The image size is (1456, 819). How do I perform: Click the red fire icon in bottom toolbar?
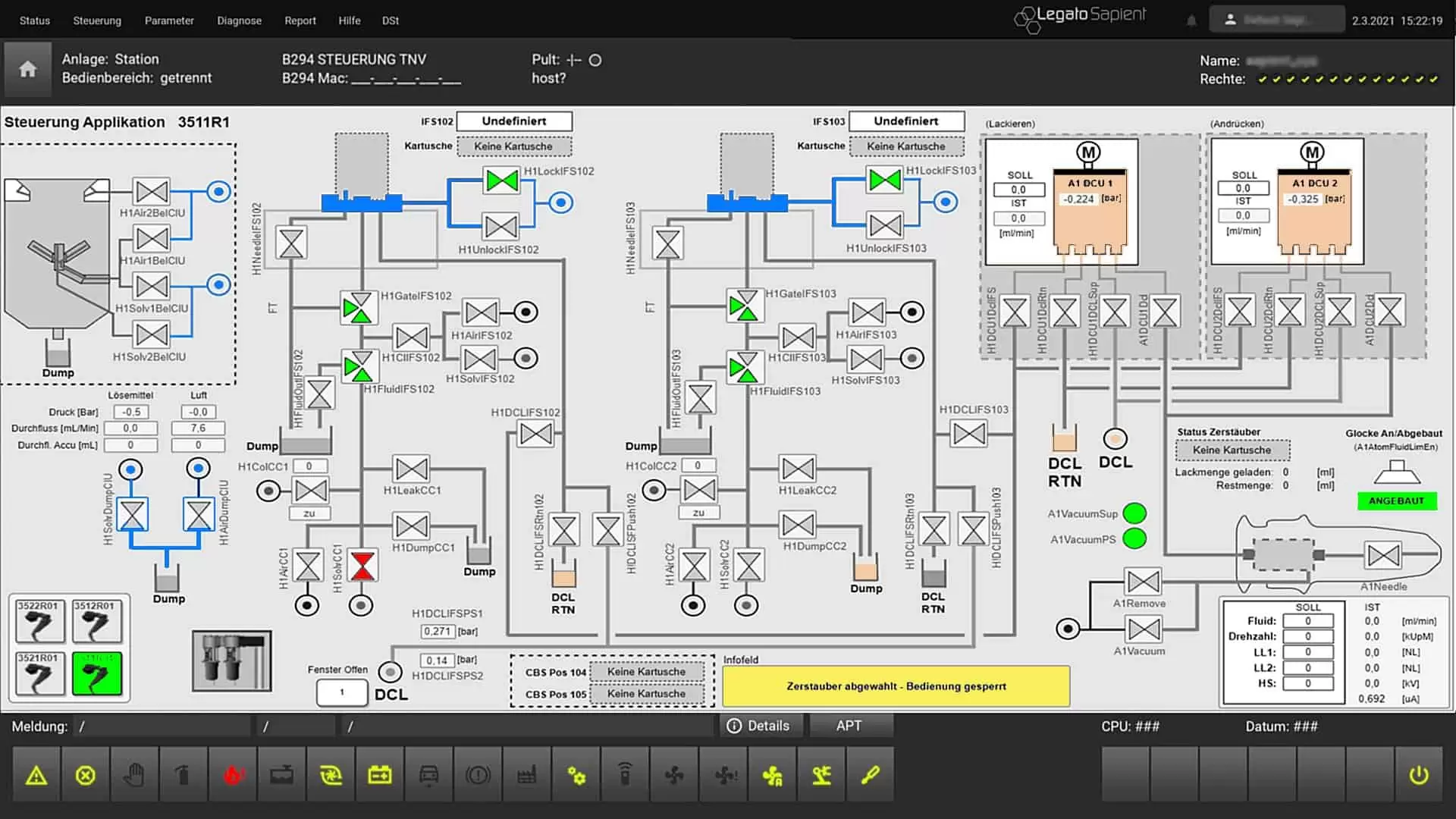pyautogui.click(x=233, y=775)
